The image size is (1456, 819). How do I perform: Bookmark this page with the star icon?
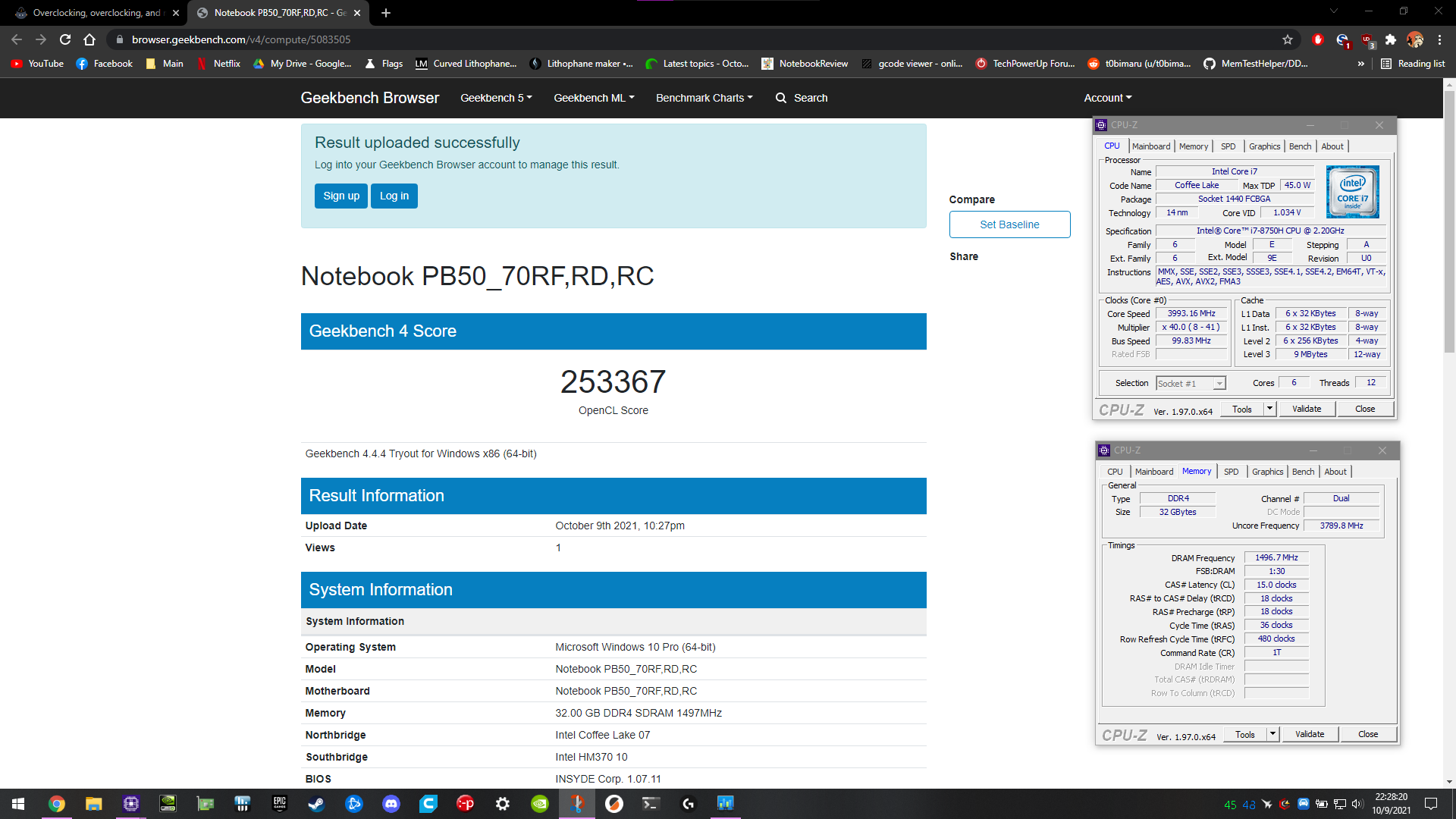(1288, 39)
